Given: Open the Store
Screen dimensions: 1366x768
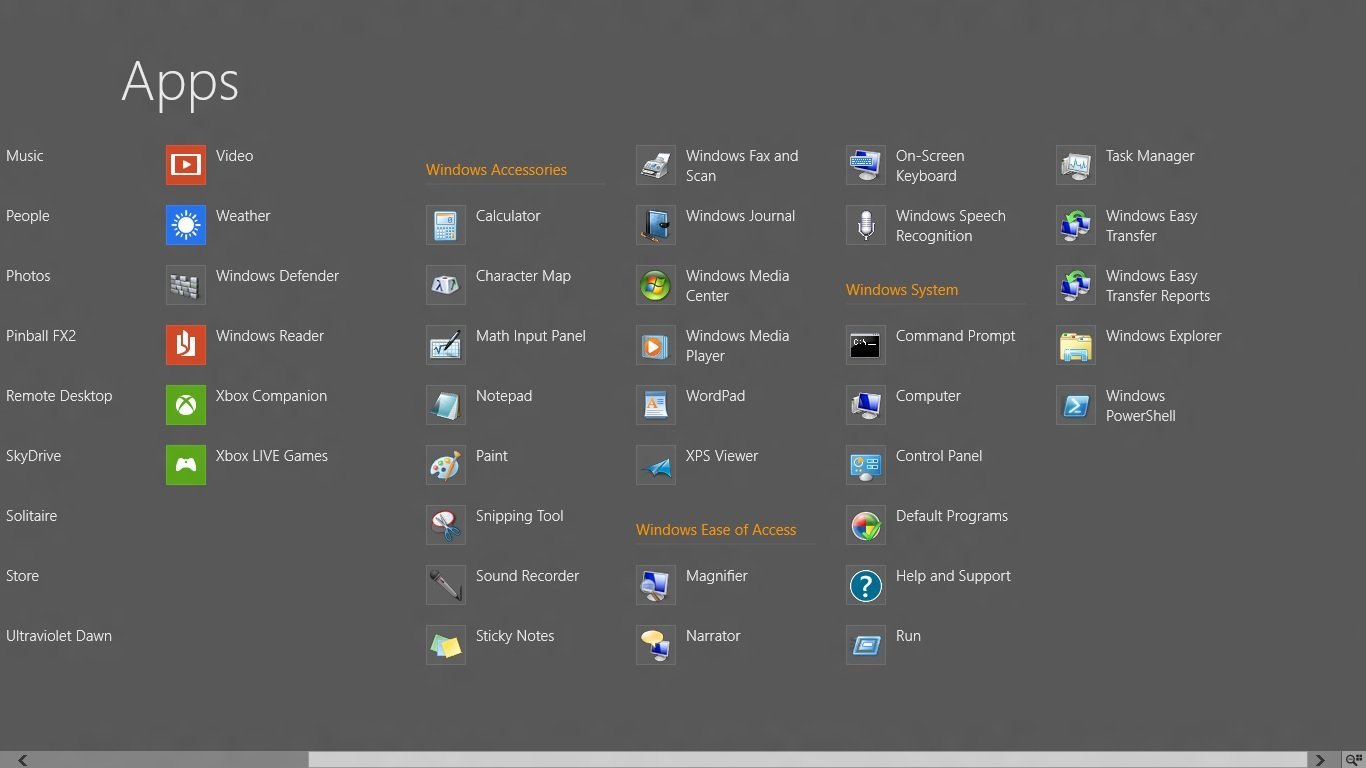Looking at the screenshot, I should pyautogui.click(x=23, y=576).
